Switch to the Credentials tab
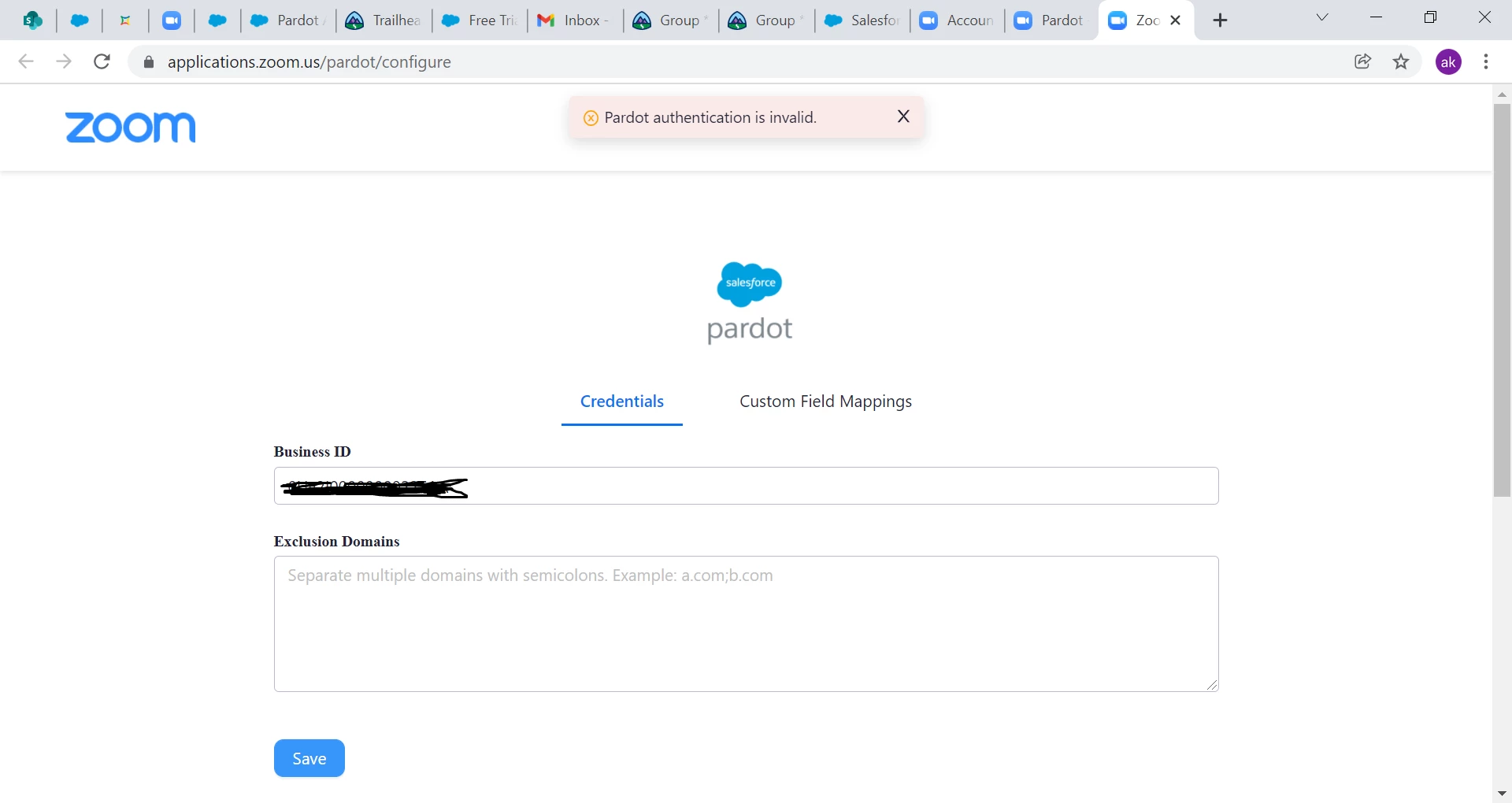Viewport: 1512px width, 803px height. pos(622,401)
